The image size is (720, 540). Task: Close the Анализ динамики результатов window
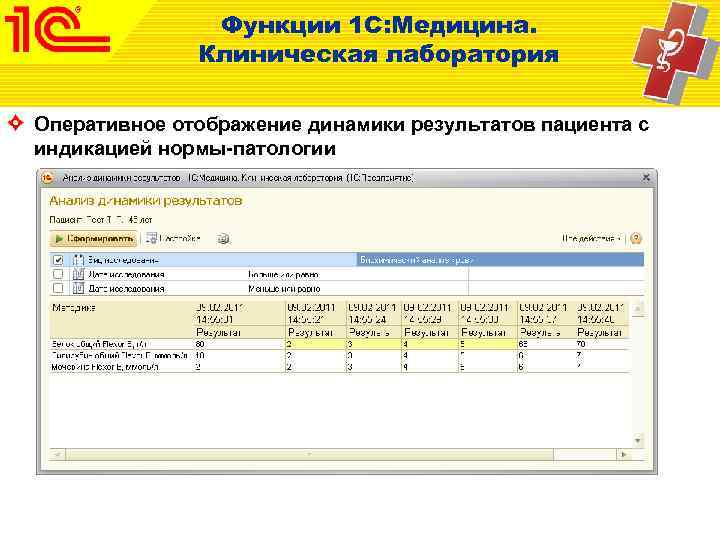[x=646, y=177]
